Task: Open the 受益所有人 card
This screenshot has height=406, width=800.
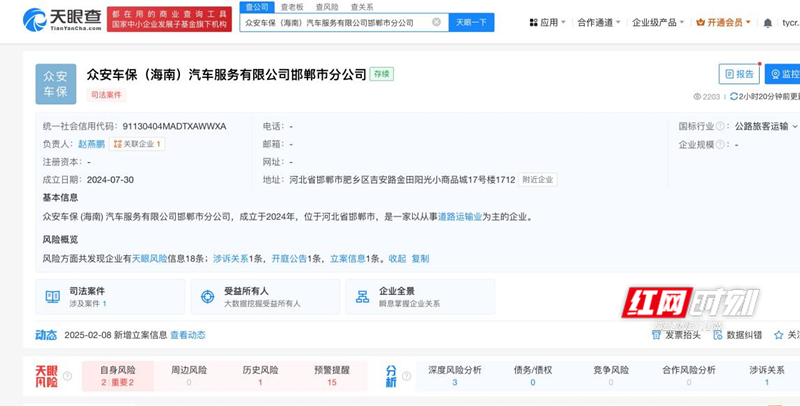Action: [x=265, y=296]
